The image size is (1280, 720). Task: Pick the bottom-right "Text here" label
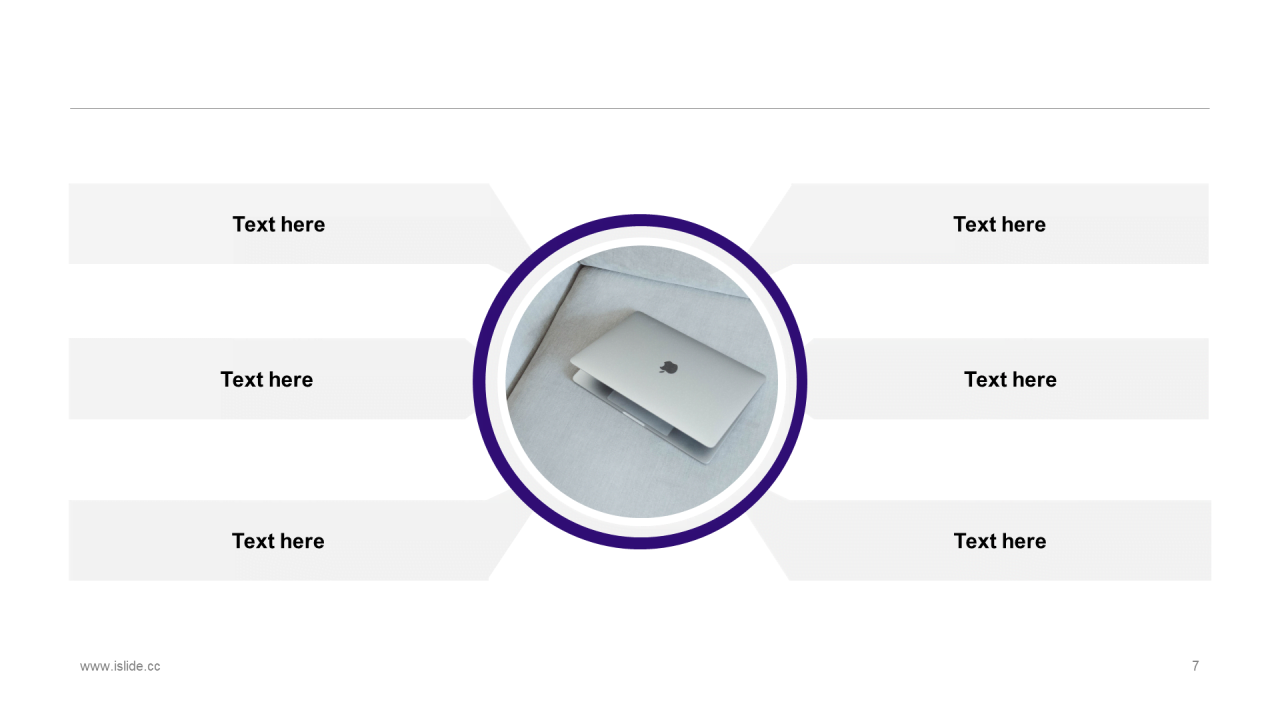tap(1000, 541)
